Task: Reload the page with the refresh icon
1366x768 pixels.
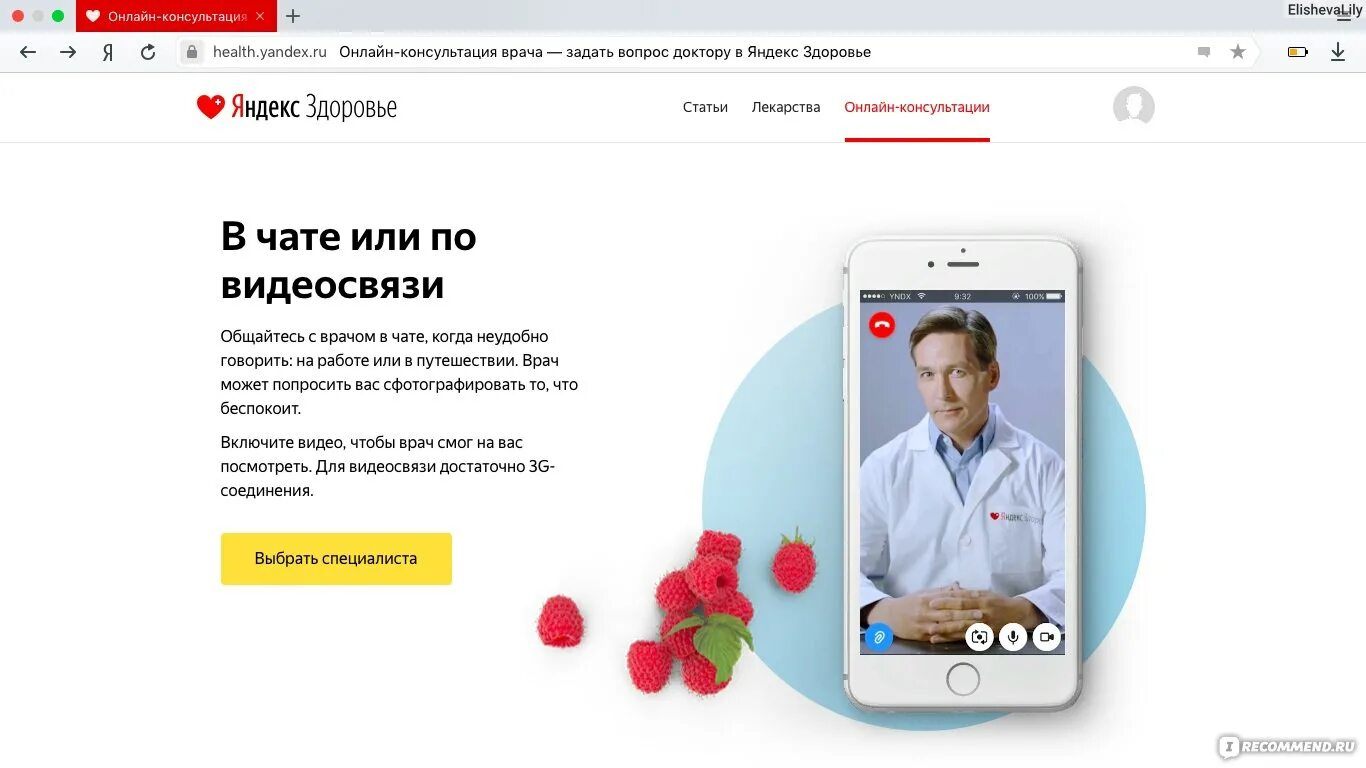Action: click(x=148, y=52)
